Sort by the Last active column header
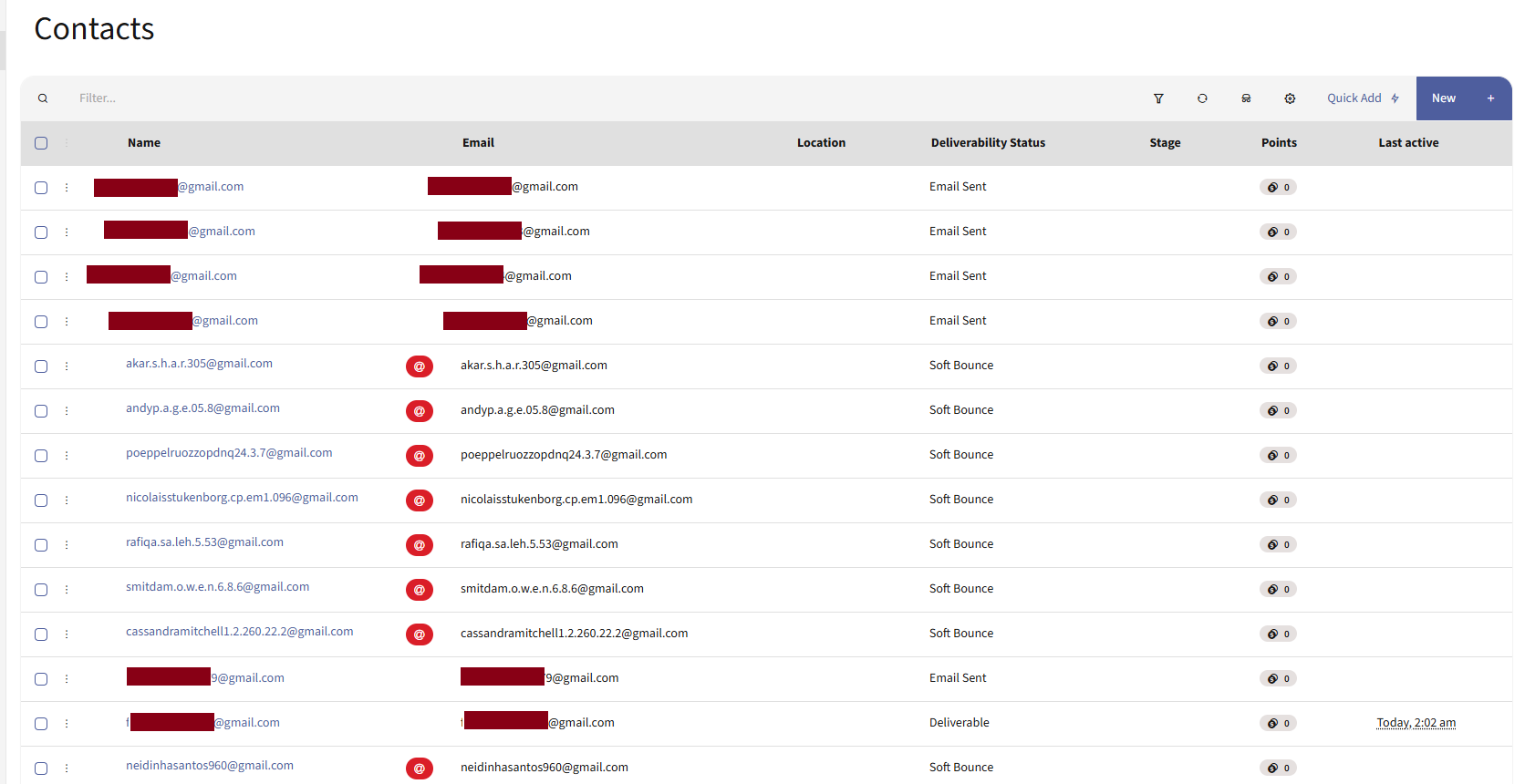1525x784 pixels. (x=1408, y=143)
